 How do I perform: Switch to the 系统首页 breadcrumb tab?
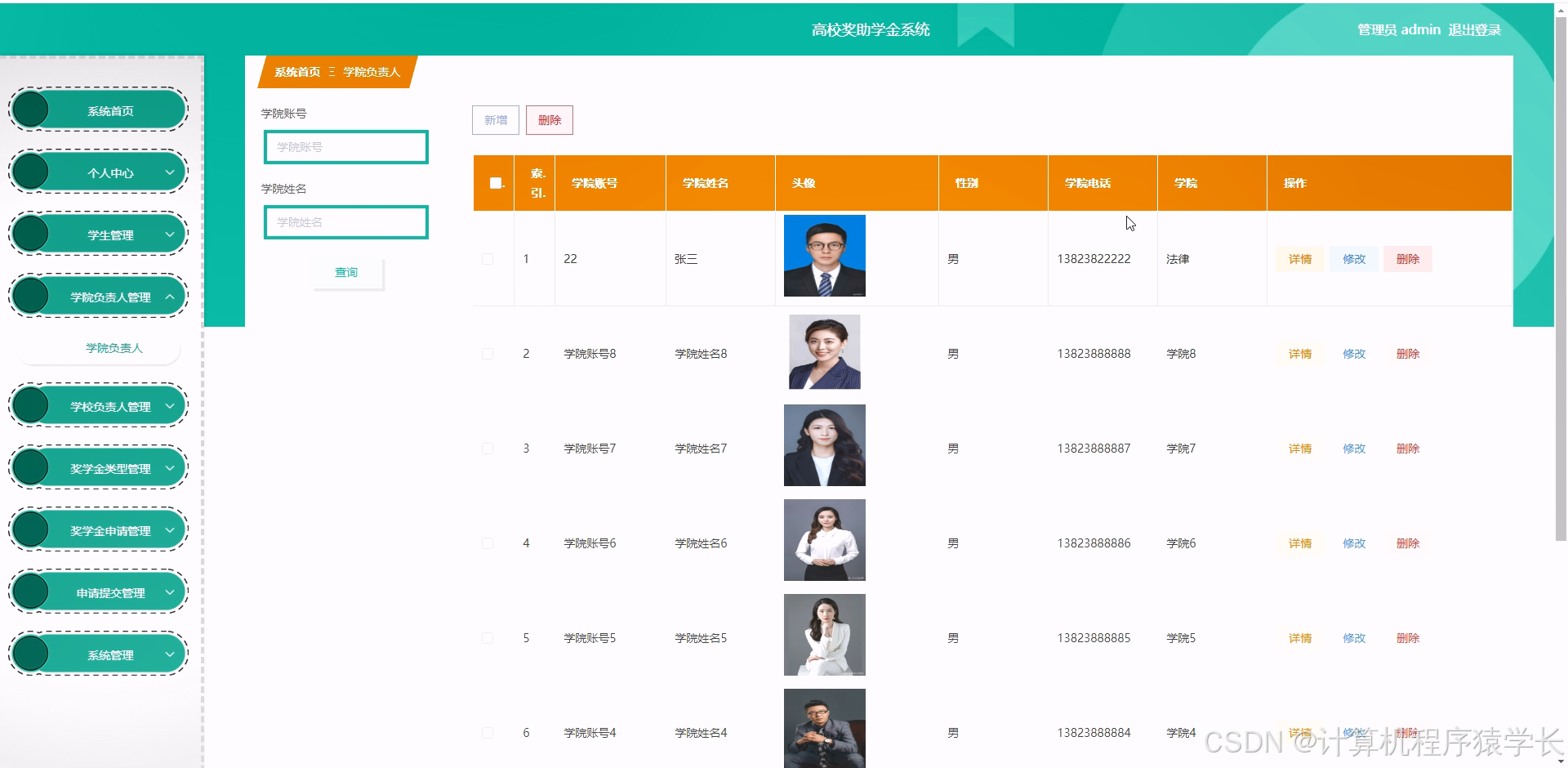click(x=298, y=72)
